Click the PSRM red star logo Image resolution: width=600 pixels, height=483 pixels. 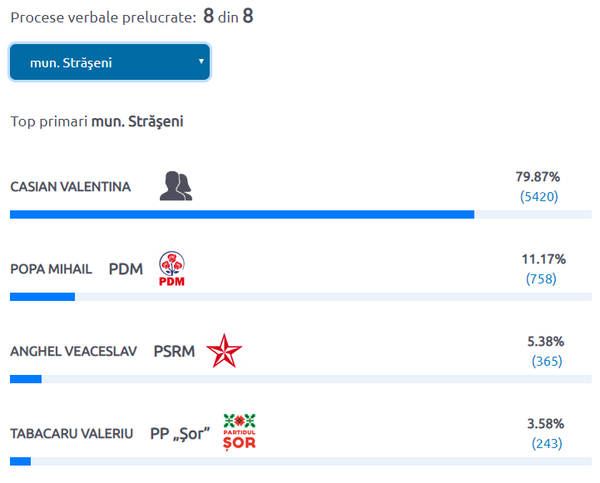coord(223,351)
